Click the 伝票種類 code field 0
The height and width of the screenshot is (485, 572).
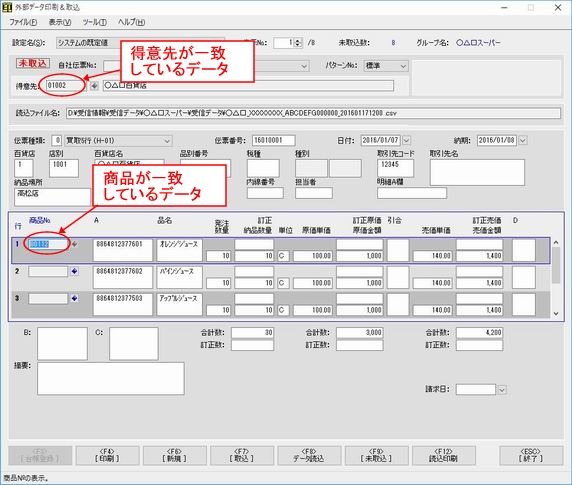pos(57,140)
